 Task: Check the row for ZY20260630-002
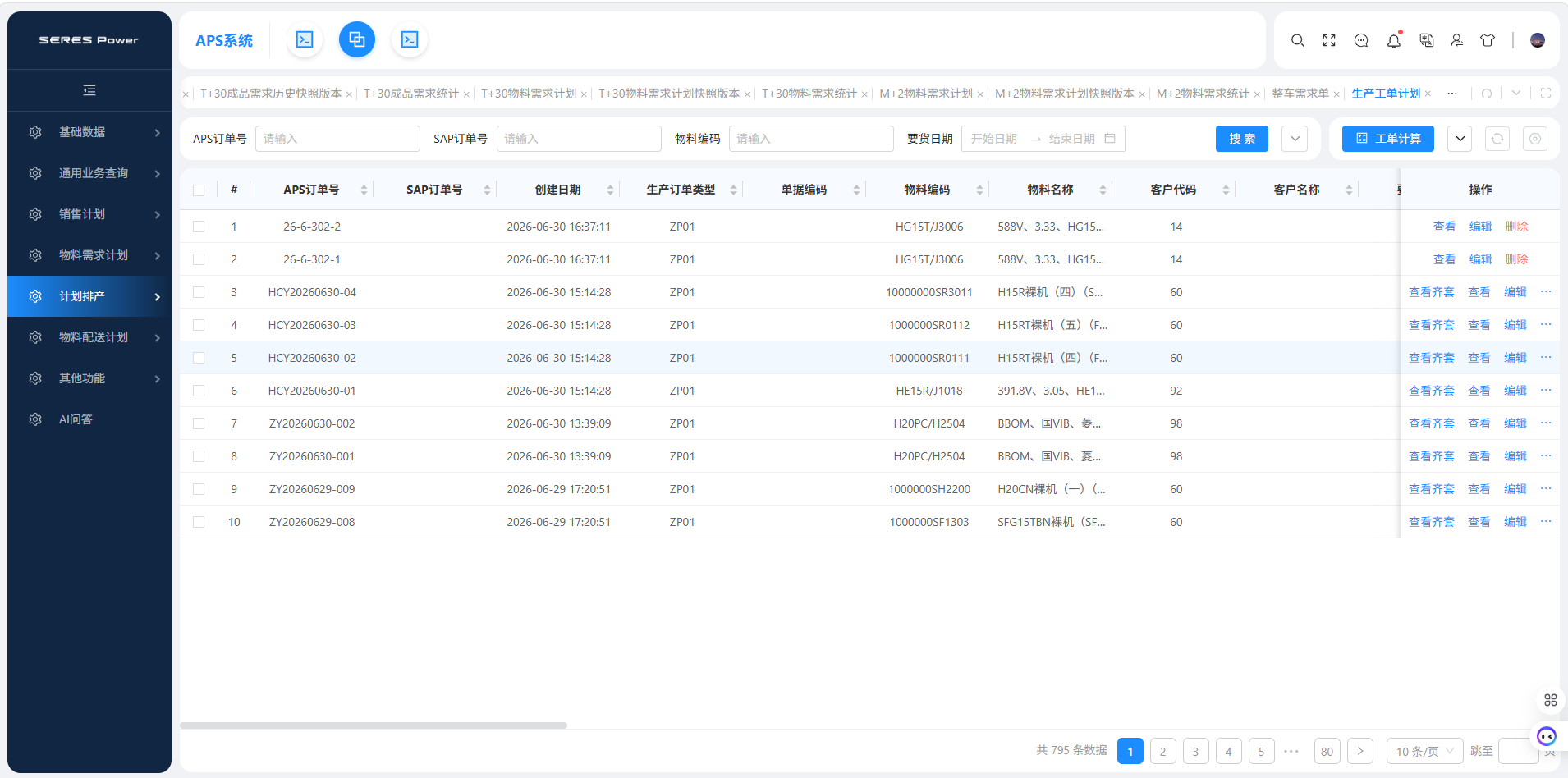point(199,423)
